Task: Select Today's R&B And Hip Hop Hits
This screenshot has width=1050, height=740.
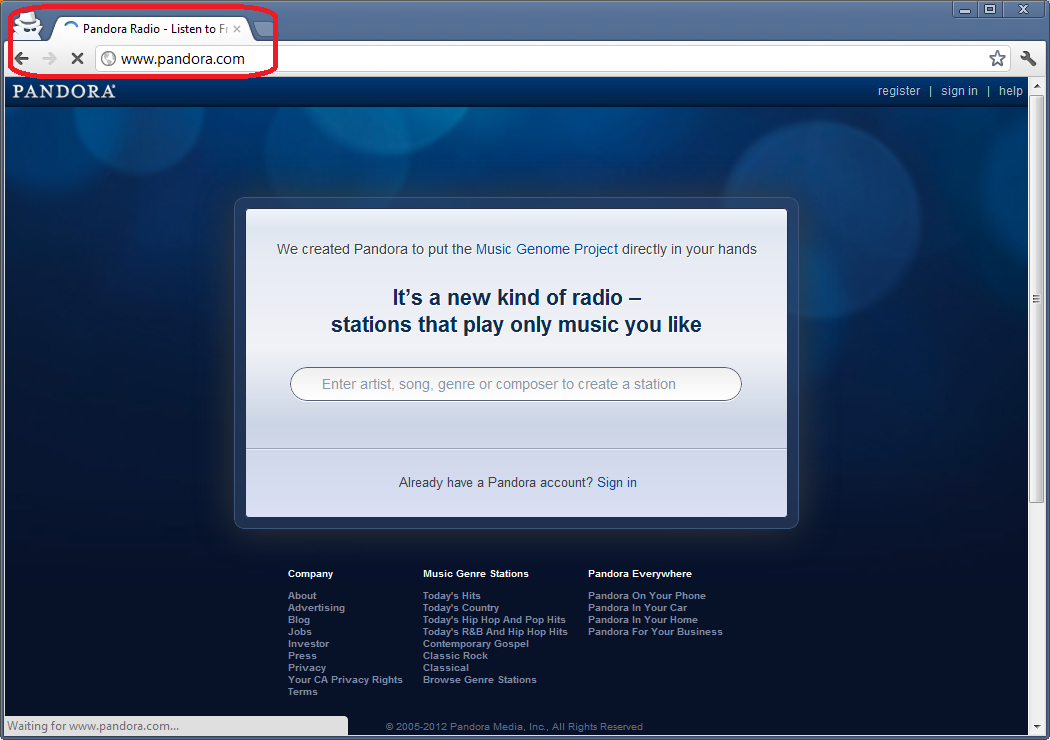Action: (495, 632)
